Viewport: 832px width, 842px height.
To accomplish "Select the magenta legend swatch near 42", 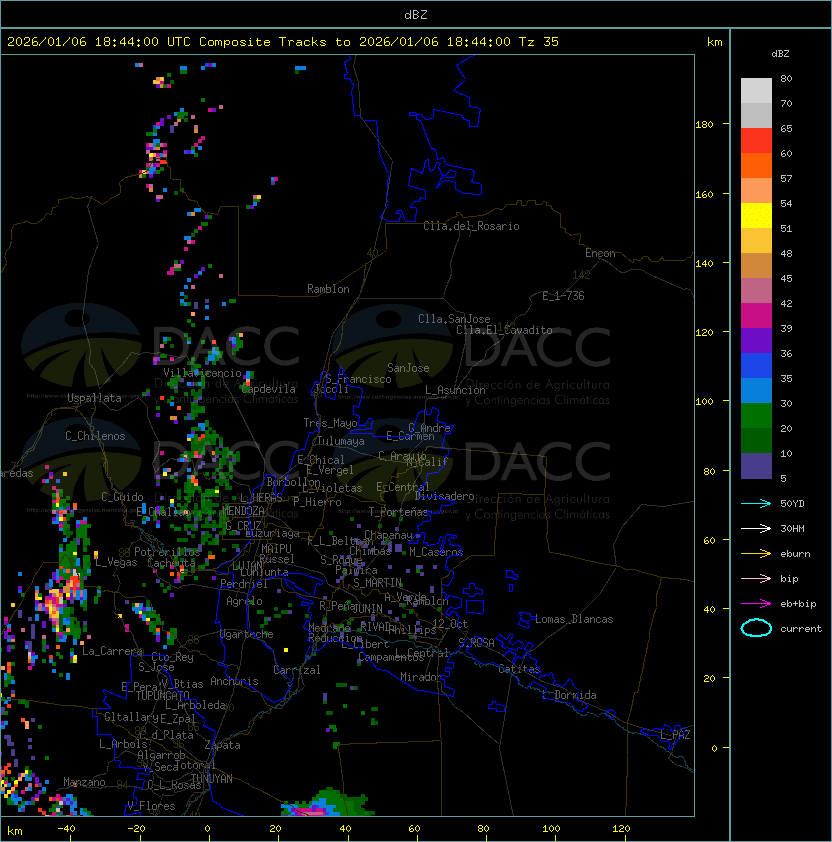I will point(756,316).
